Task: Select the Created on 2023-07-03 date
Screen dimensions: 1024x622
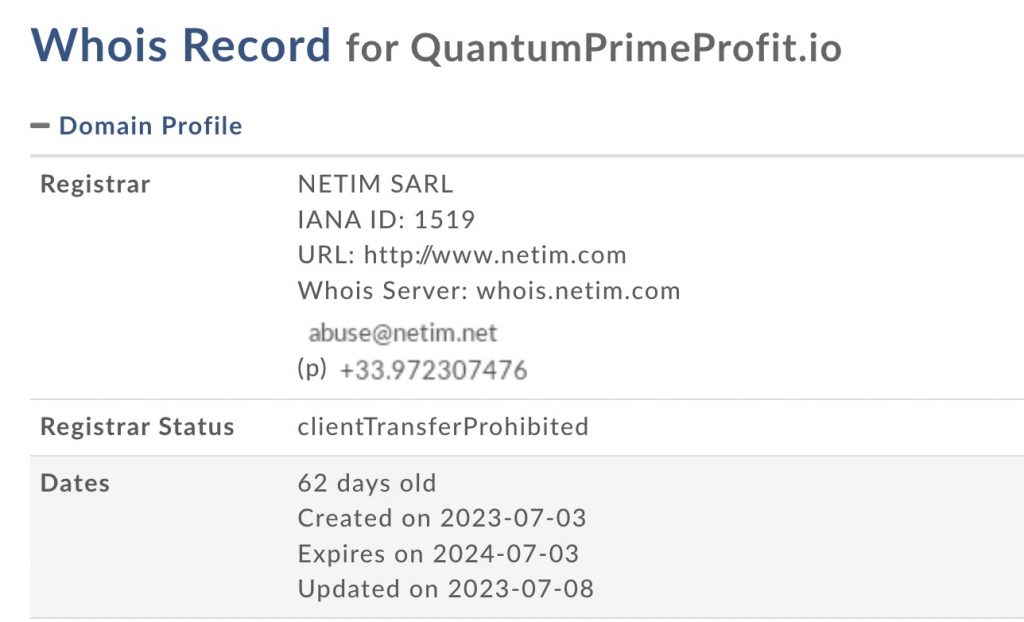Action: [x=442, y=518]
